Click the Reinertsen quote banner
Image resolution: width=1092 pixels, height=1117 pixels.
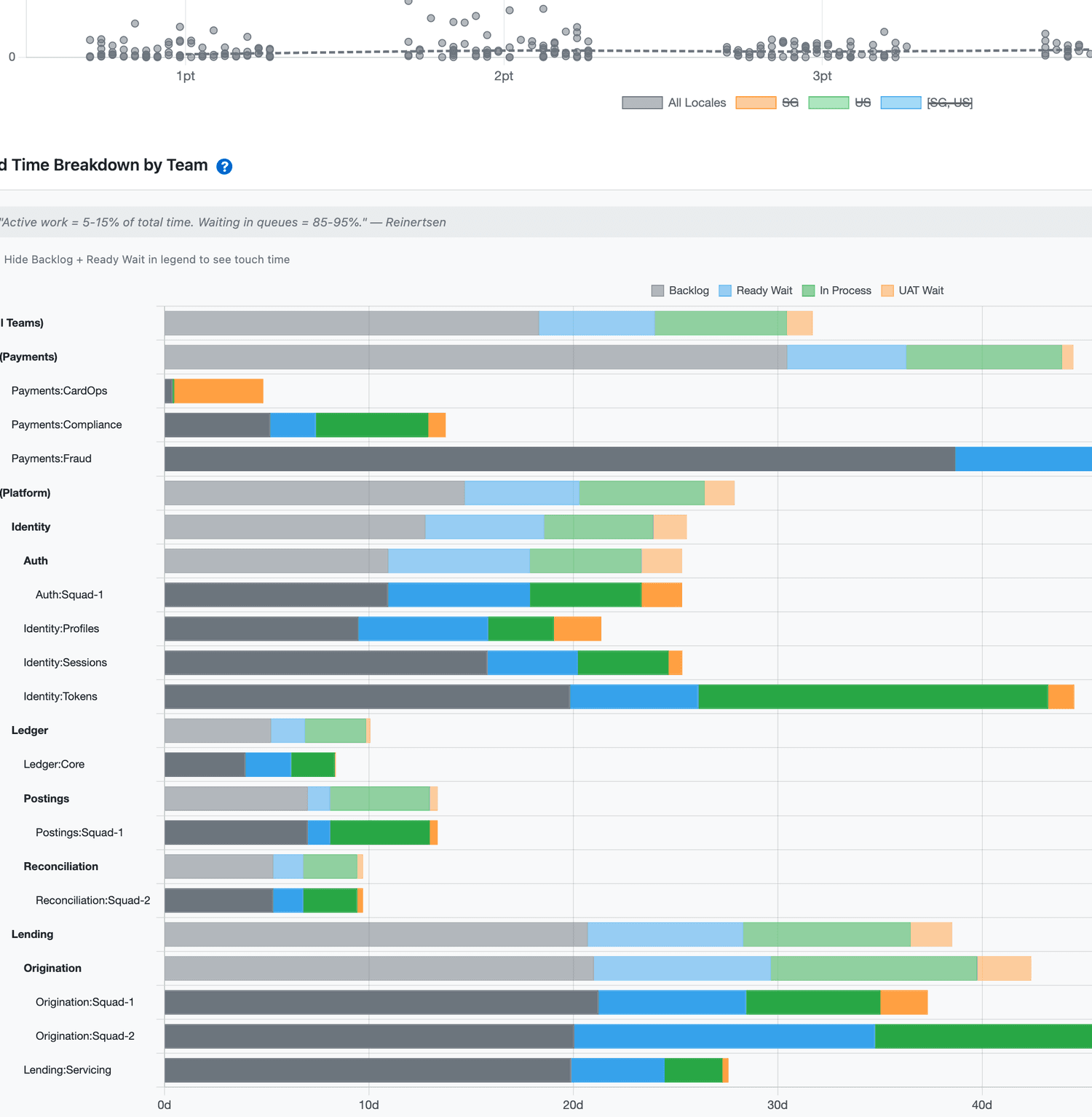[x=546, y=222]
